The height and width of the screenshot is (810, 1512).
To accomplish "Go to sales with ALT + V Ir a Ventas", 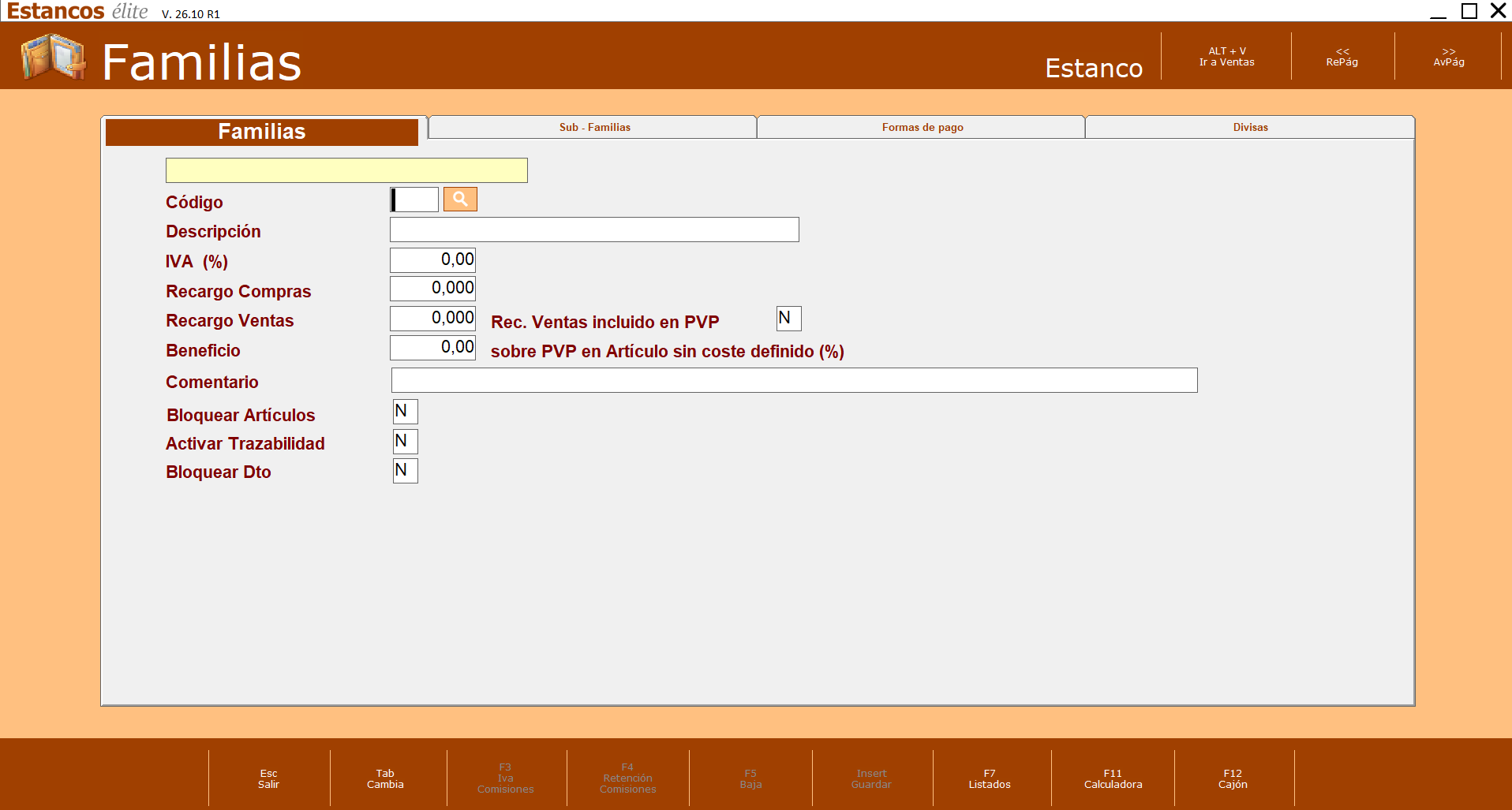I will point(1226,57).
